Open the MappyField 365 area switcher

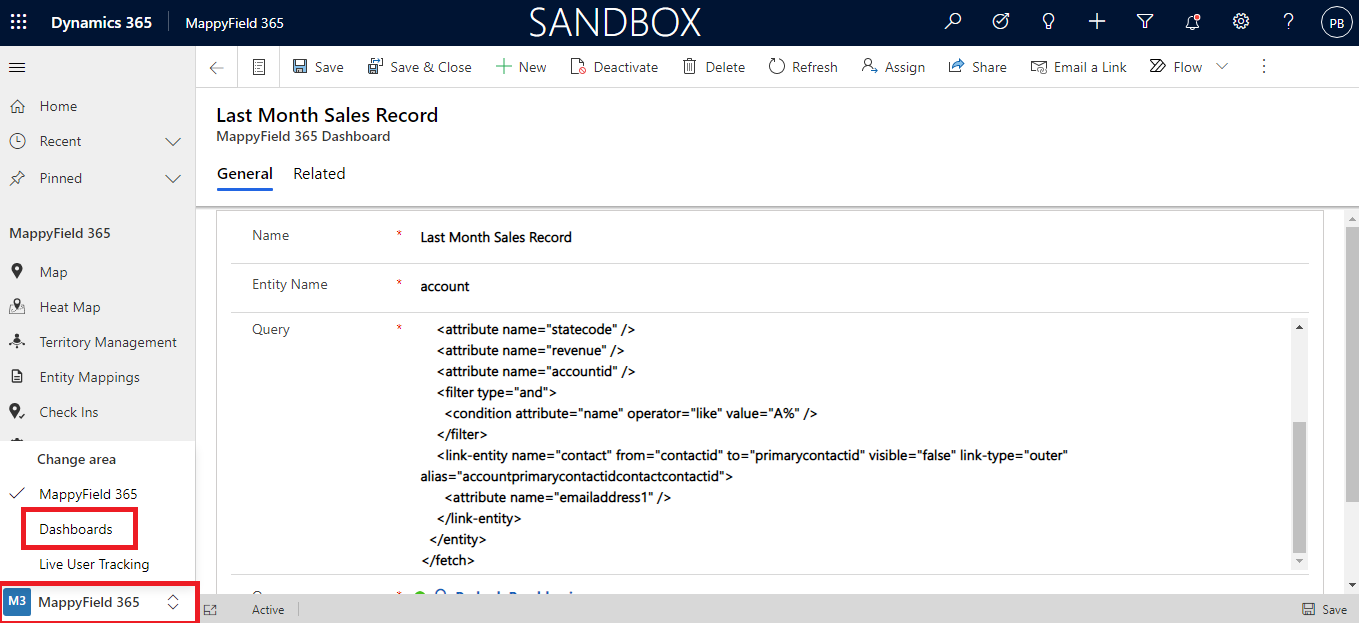click(x=98, y=602)
